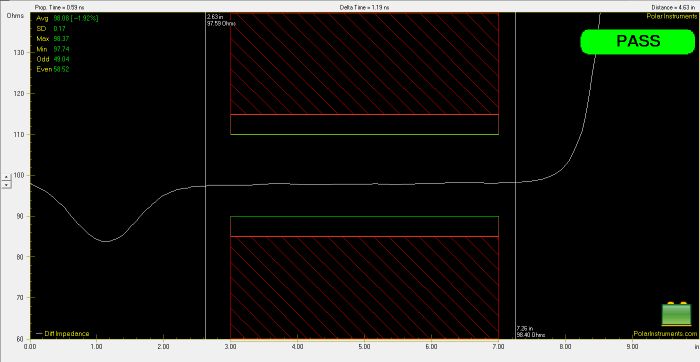Click the Diff Impedance legend entry
Screen dimensions: 700x362
click(x=62, y=333)
